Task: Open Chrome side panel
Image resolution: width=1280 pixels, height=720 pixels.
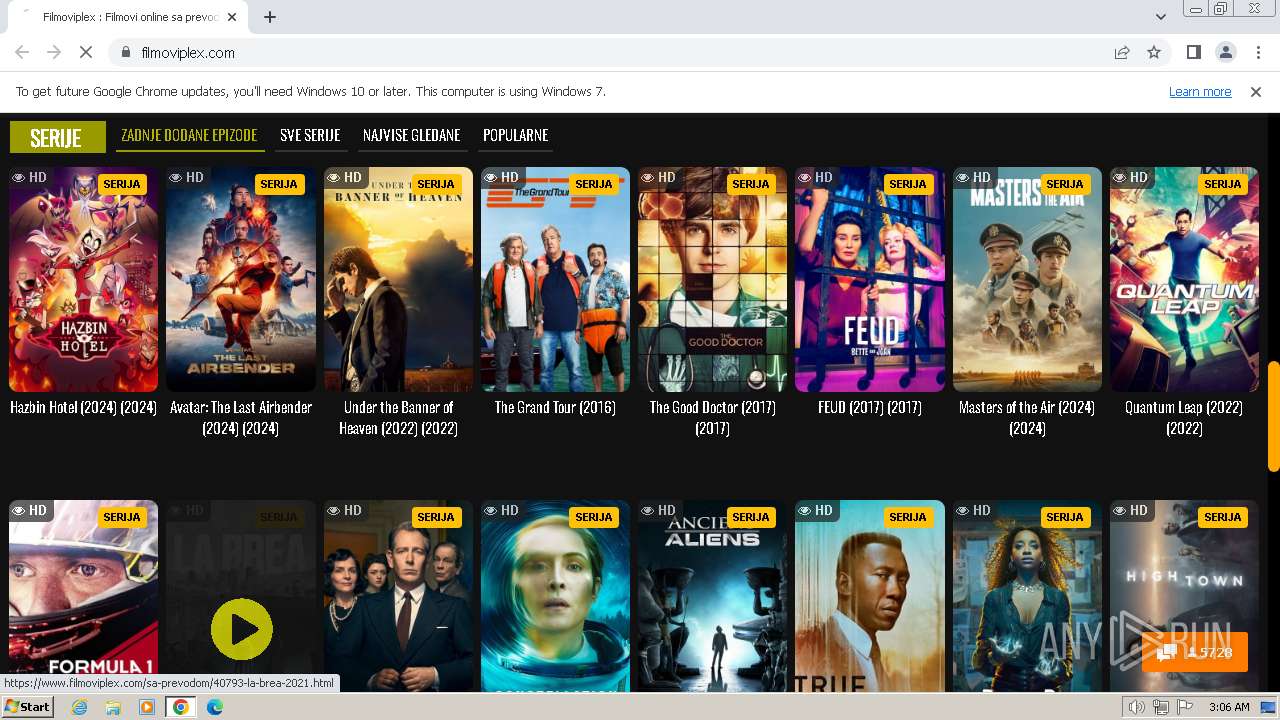Action: 1194,53
